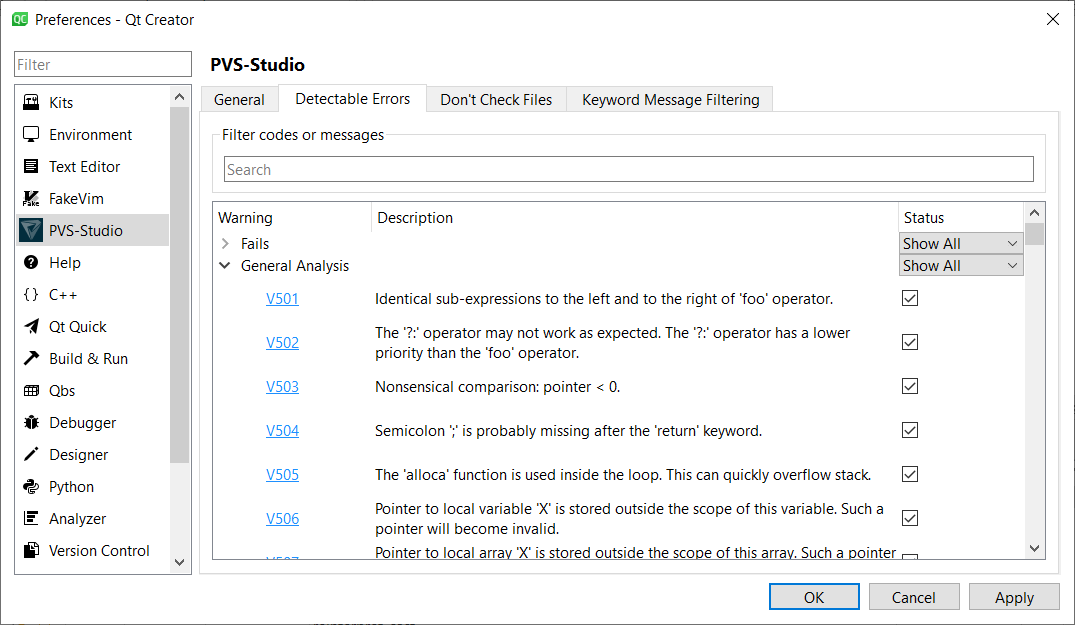Open the V502 warning link
This screenshot has height=625, width=1075.
click(x=282, y=342)
